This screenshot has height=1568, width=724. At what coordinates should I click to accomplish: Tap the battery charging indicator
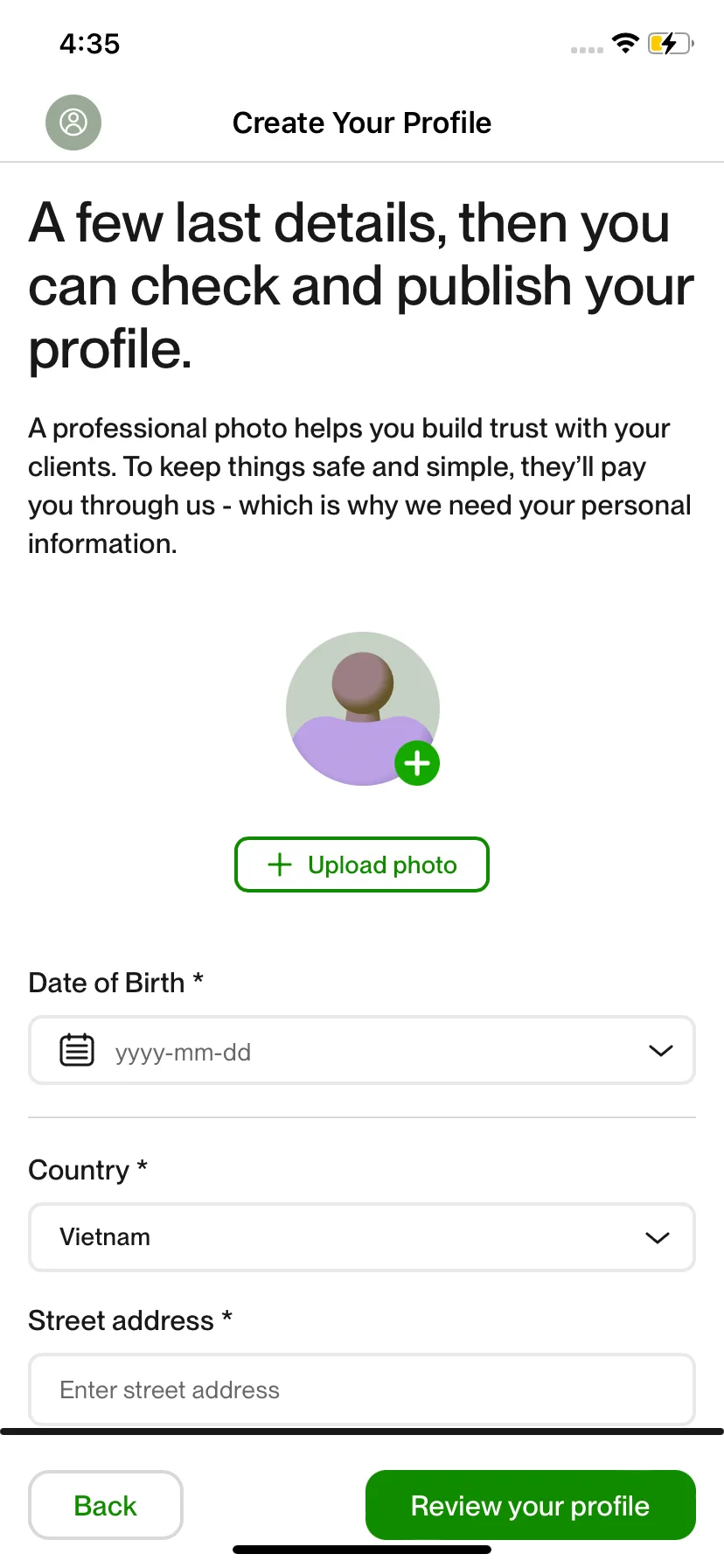[671, 43]
